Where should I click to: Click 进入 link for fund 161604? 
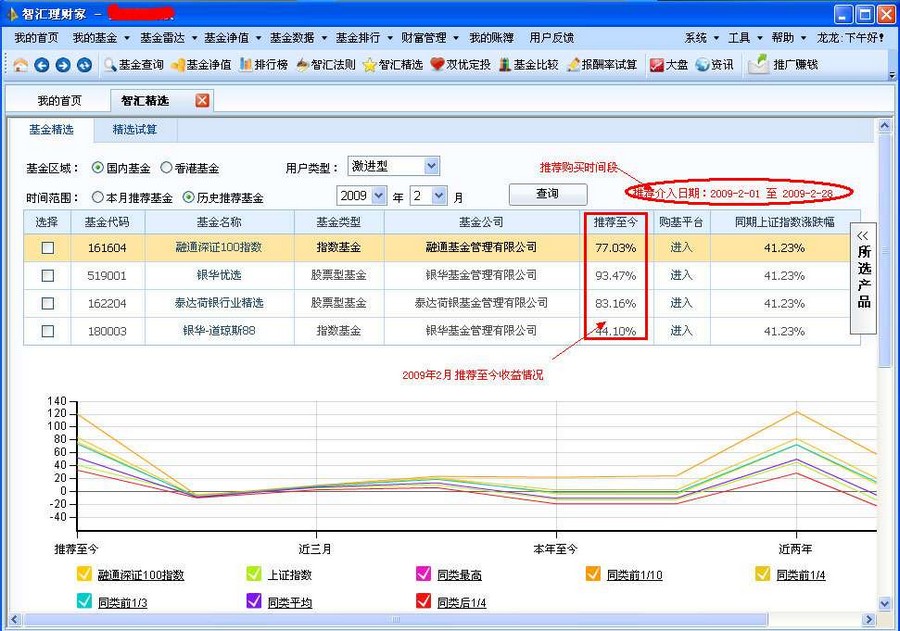(x=681, y=247)
